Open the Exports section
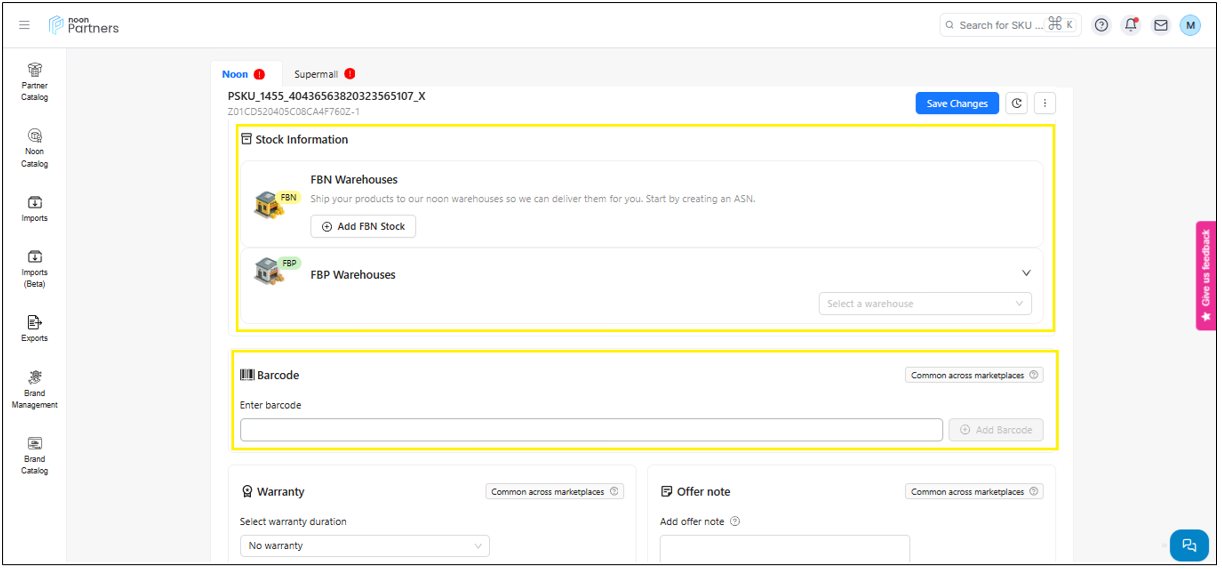Image resolution: width=1222 pixels, height=569 pixels. (x=35, y=327)
